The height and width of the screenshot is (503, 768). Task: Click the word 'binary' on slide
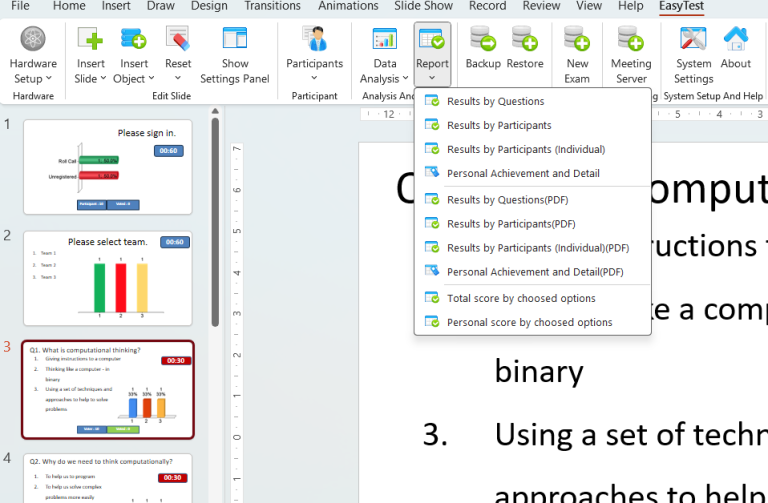tap(539, 372)
